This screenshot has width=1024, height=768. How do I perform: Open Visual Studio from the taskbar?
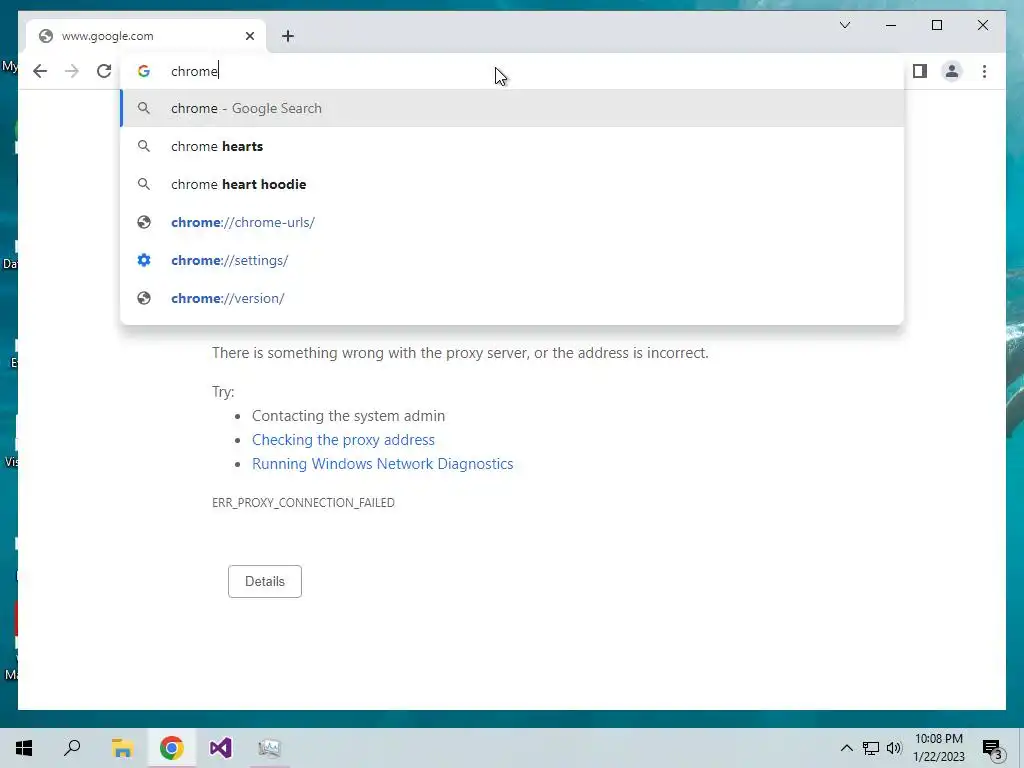(x=221, y=748)
